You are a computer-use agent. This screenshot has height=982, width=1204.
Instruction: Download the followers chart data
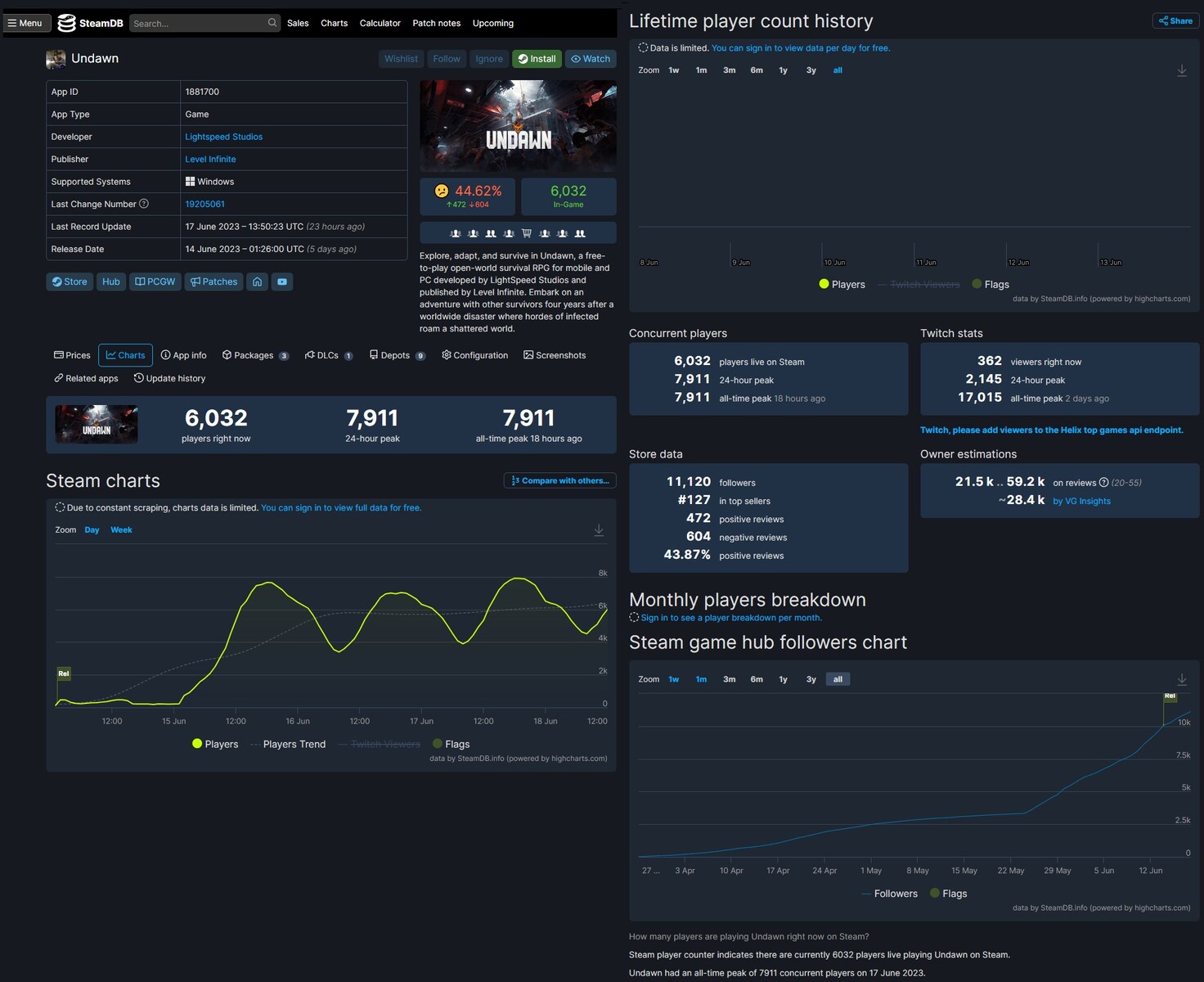coord(1182,680)
